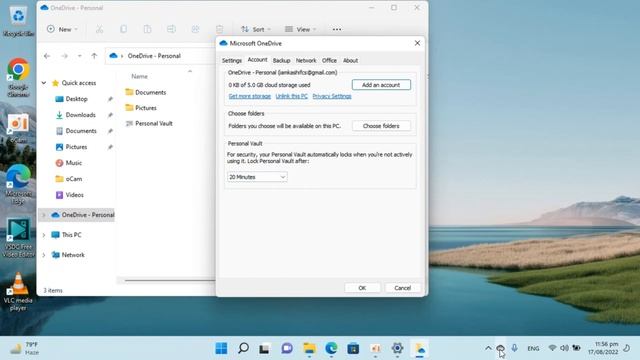This screenshot has width=640, height=360.
Task: Open the Sort dropdown in File Explorer
Action: 256,29
